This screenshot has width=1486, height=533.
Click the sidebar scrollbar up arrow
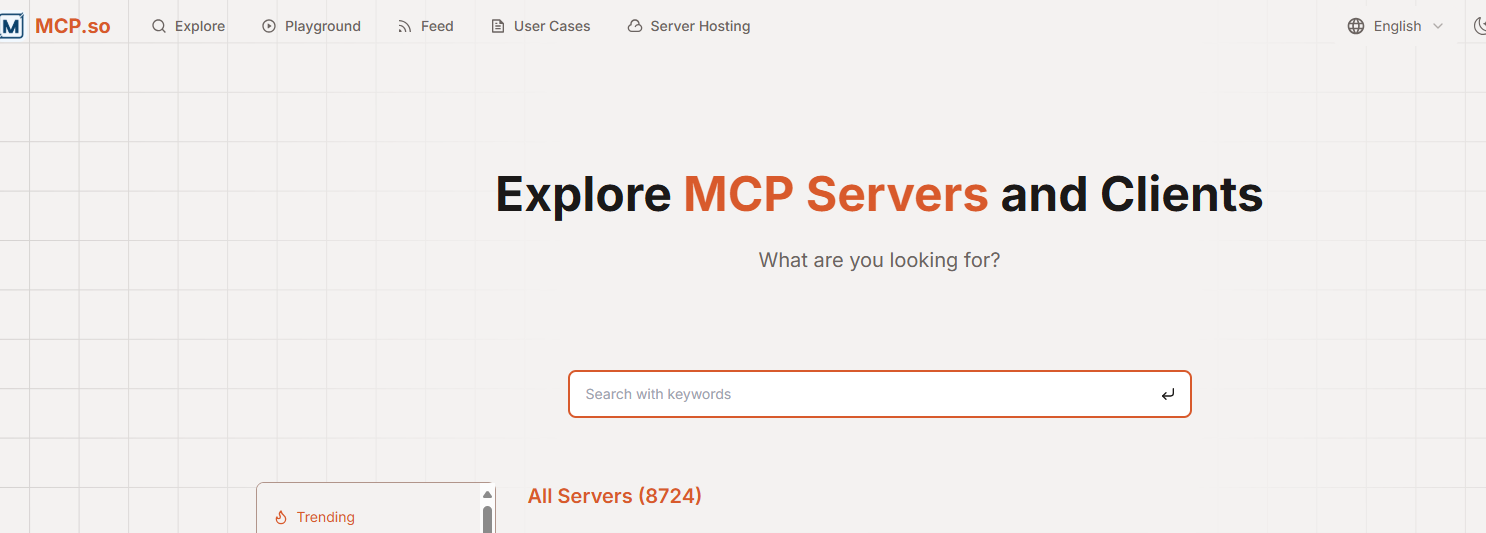[x=488, y=494]
